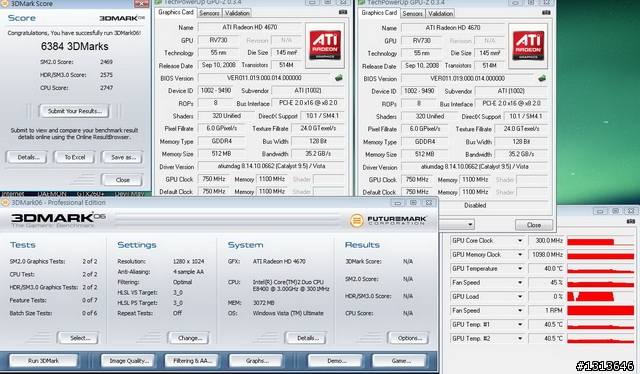Click Run 3DMark button
Viewport: 640px width, 374px height.
pos(43,361)
